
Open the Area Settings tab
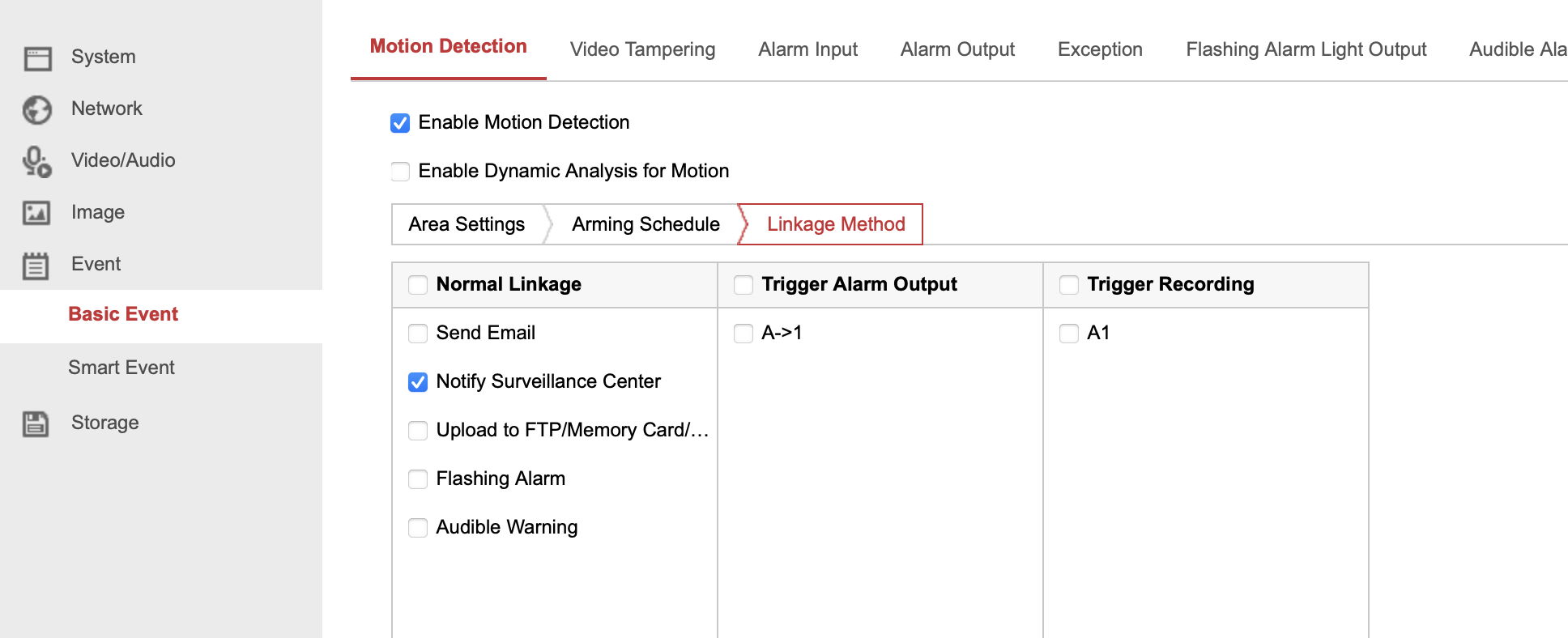[x=466, y=224]
